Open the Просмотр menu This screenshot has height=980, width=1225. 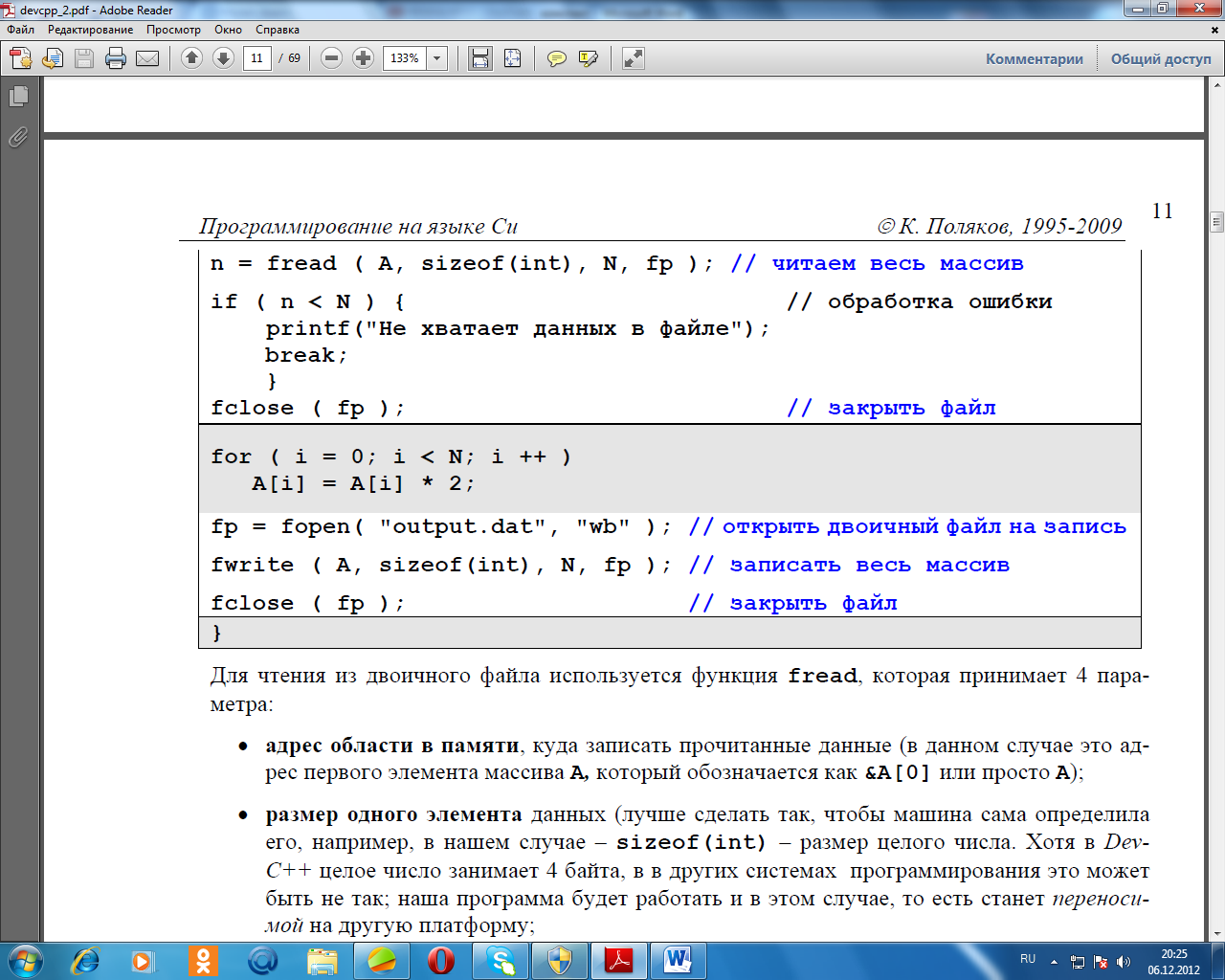(x=173, y=30)
